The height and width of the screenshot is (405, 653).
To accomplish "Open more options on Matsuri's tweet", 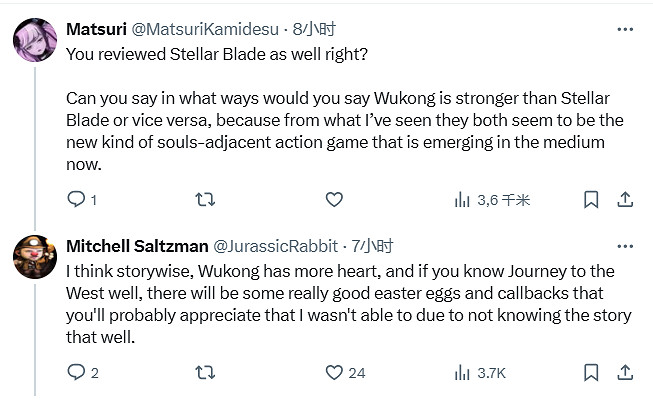I will click(x=626, y=30).
